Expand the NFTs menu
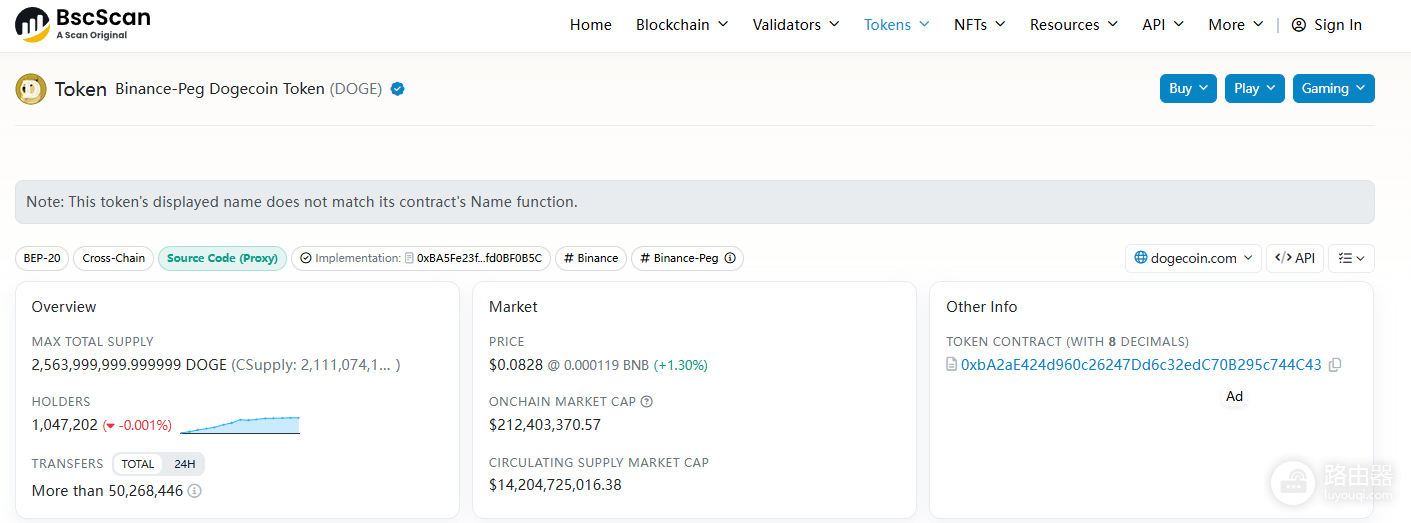The height and width of the screenshot is (523, 1411). (980, 25)
